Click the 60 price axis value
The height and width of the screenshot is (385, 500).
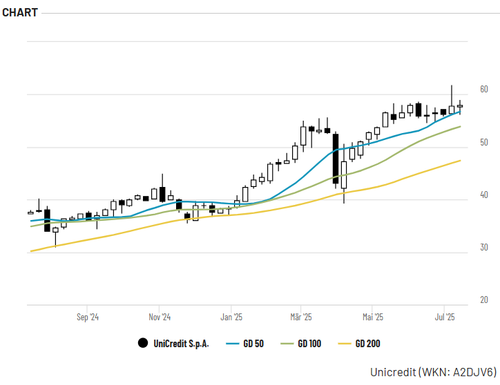pos(484,89)
